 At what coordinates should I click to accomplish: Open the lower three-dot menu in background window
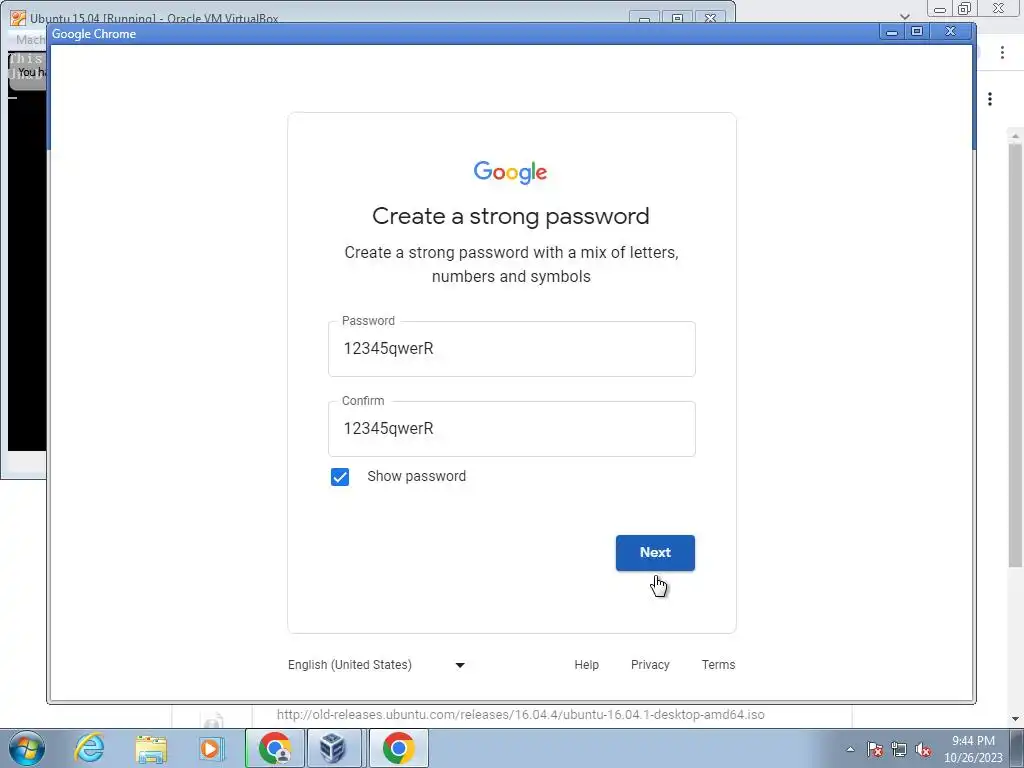coord(990,99)
